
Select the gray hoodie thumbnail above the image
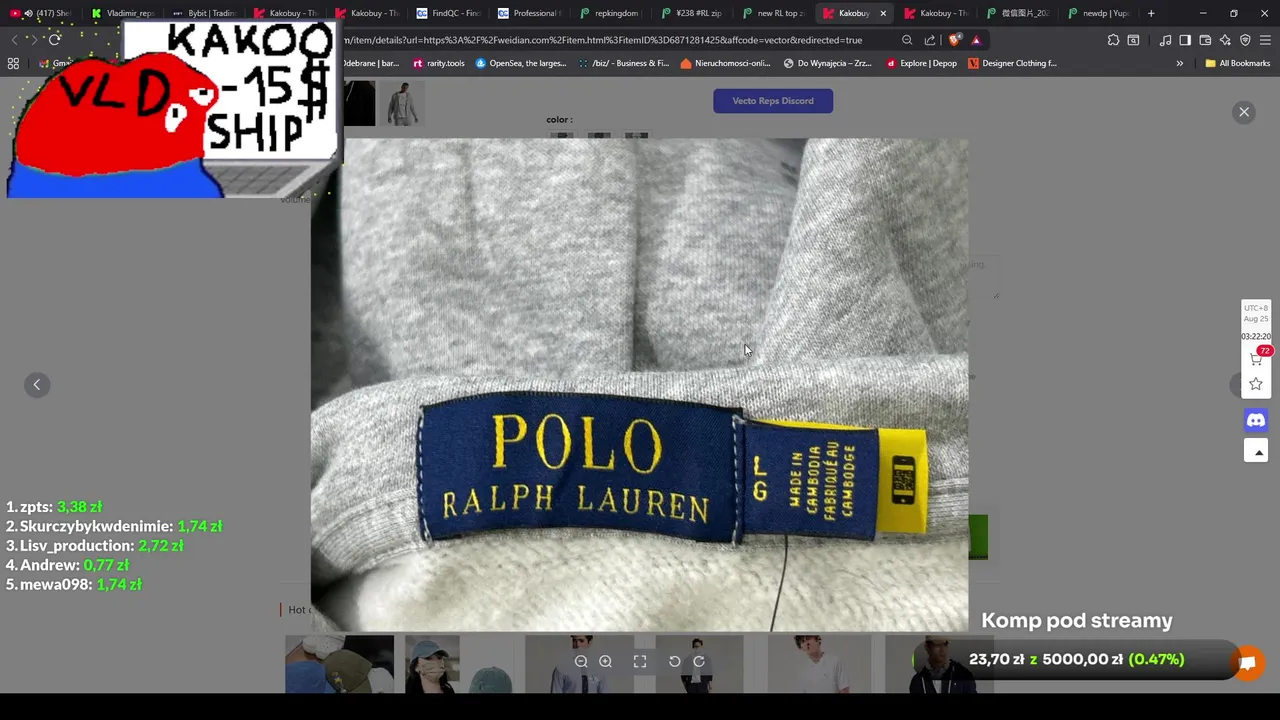point(402,104)
